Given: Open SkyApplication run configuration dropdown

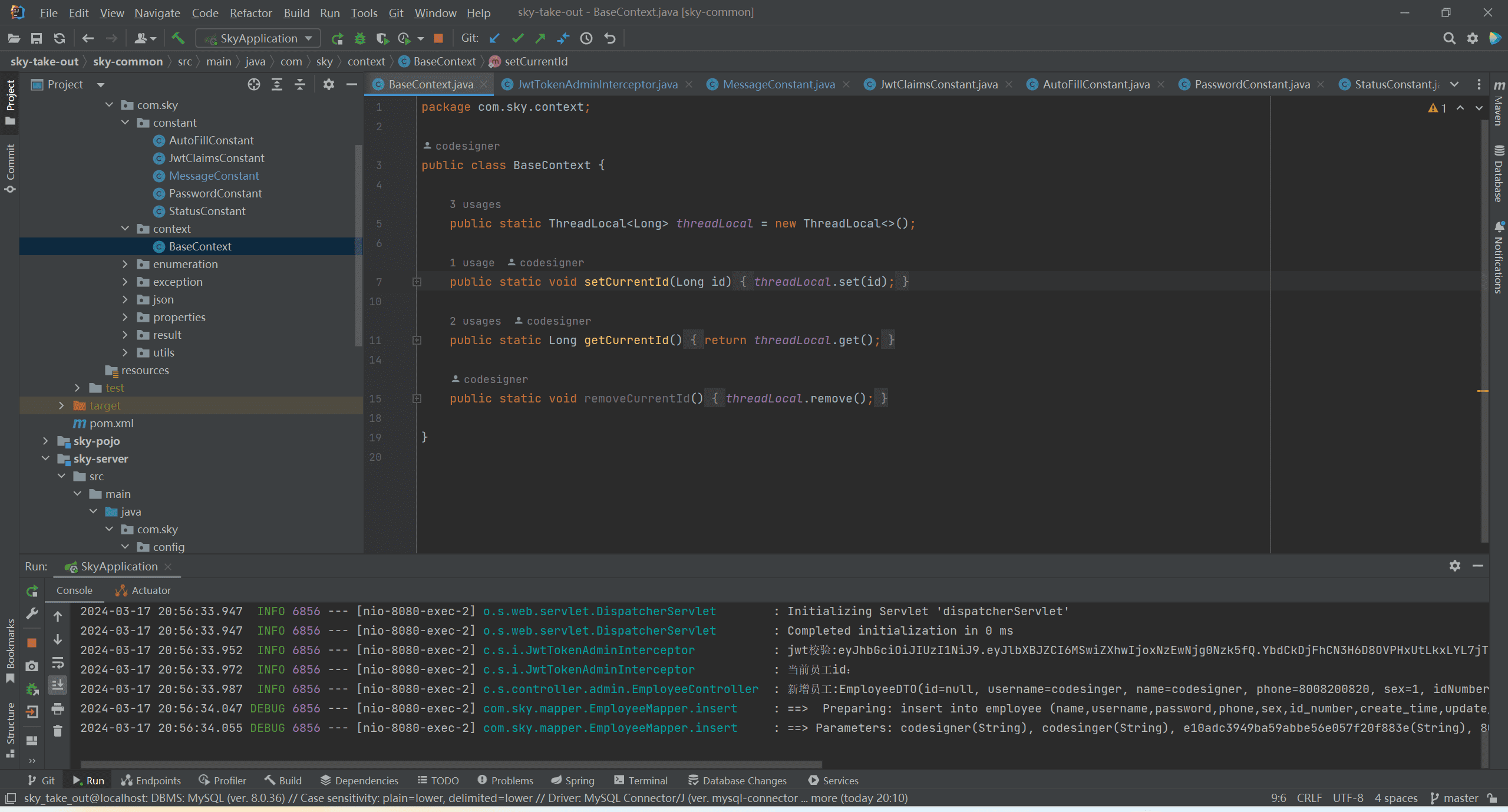Looking at the screenshot, I should click(258, 38).
